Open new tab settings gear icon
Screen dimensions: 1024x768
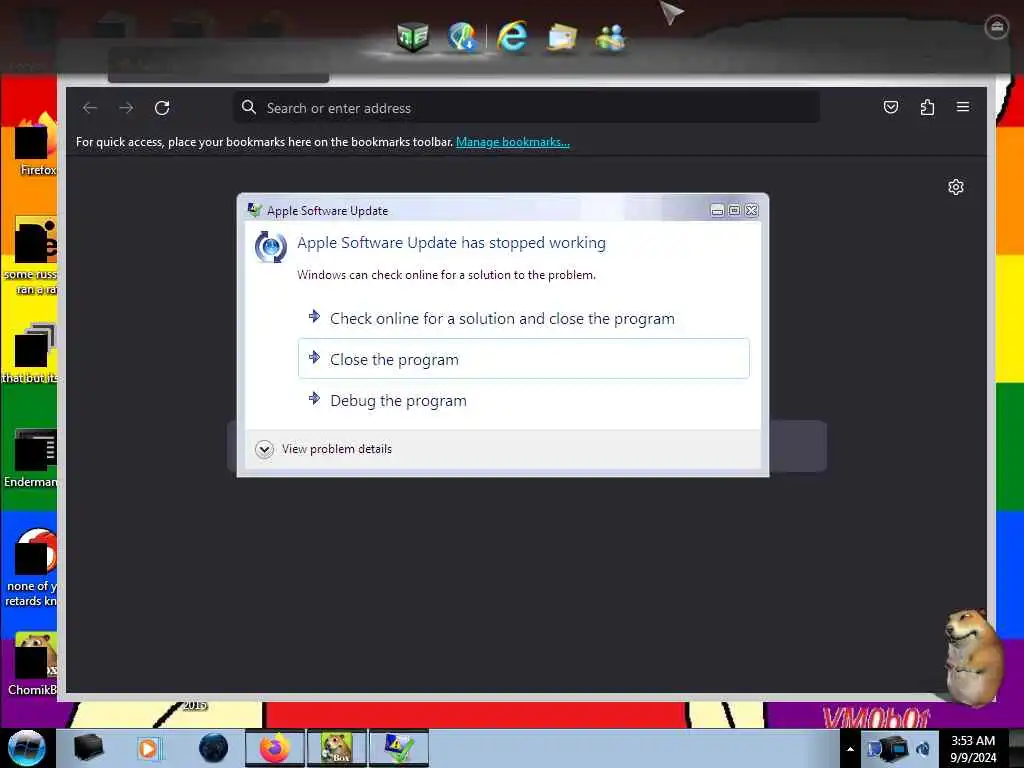pos(955,187)
